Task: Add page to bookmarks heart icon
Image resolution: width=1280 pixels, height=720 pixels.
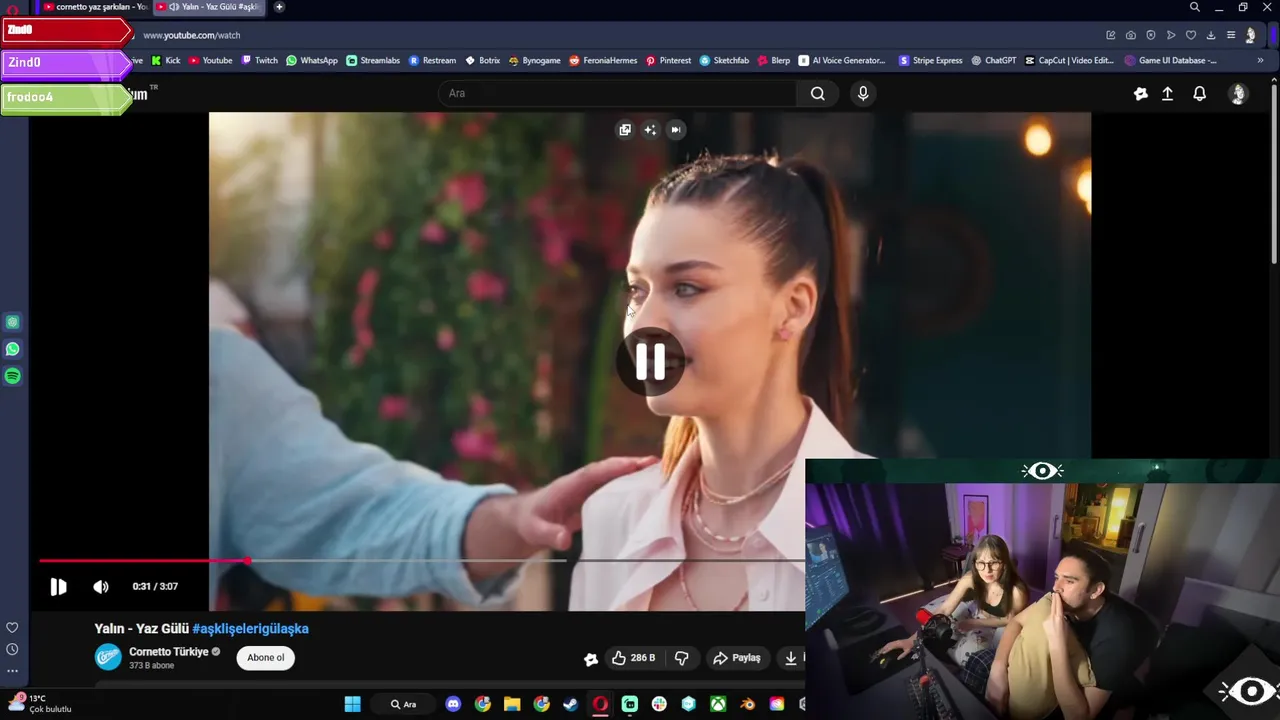Action: [x=1191, y=35]
